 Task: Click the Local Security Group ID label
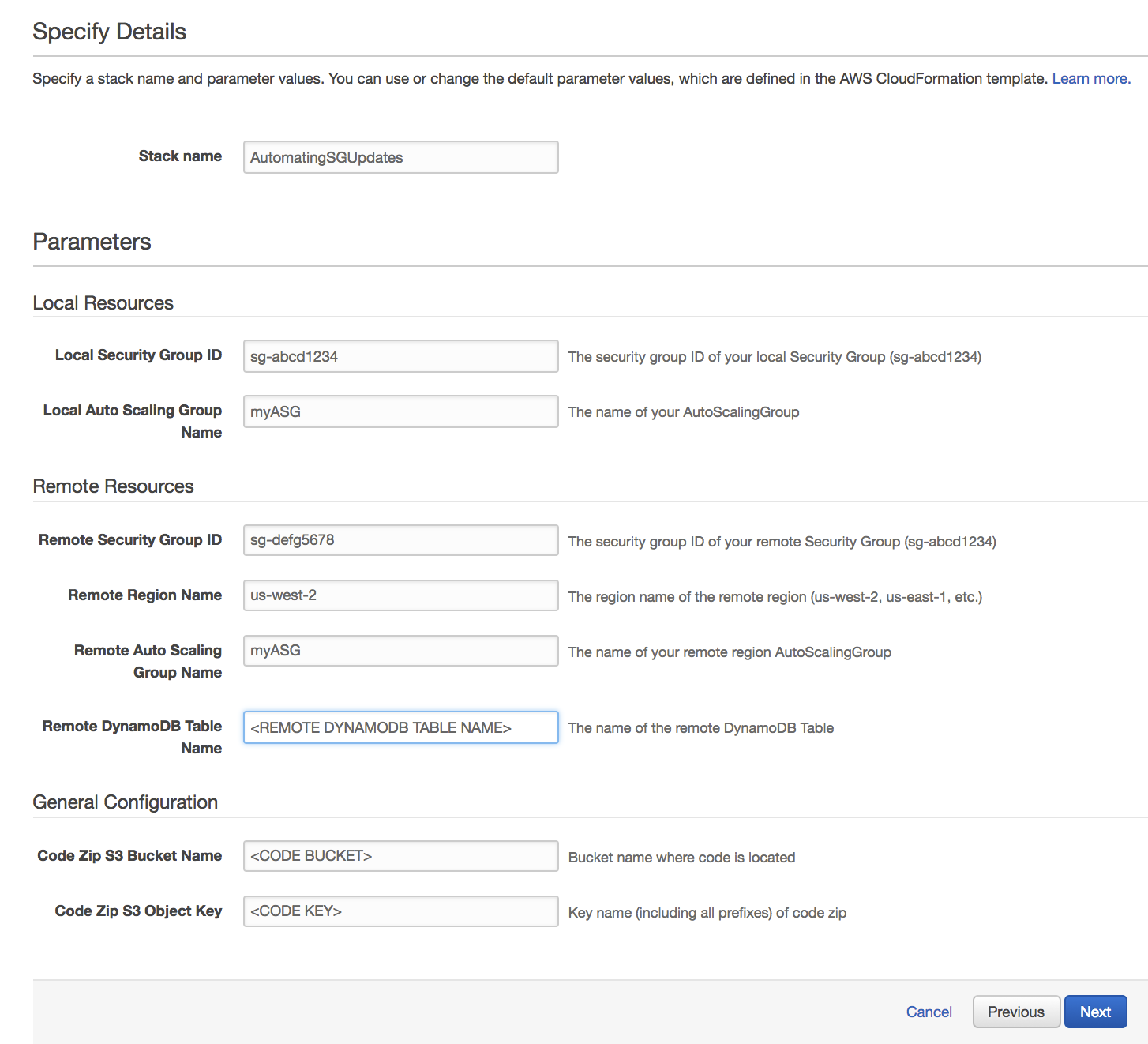click(x=138, y=355)
